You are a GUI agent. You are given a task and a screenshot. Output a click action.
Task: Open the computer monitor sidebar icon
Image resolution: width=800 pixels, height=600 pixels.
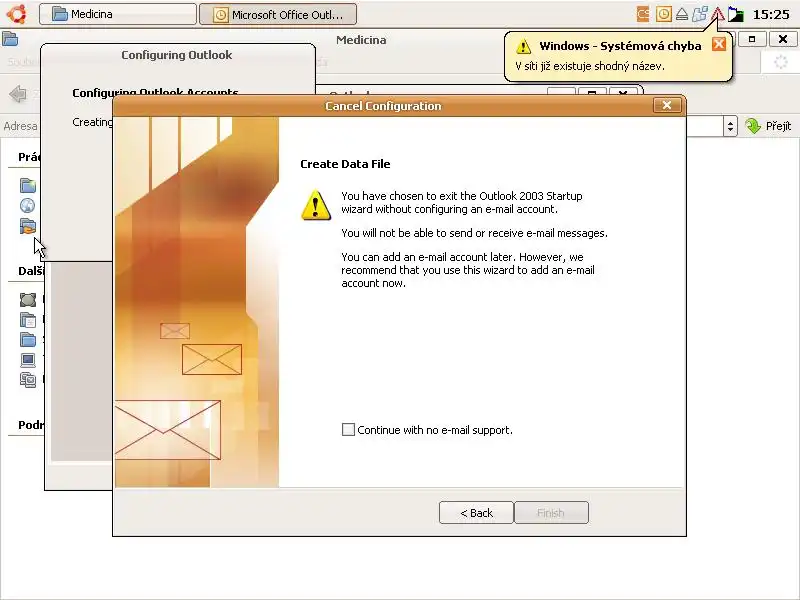(x=28, y=360)
